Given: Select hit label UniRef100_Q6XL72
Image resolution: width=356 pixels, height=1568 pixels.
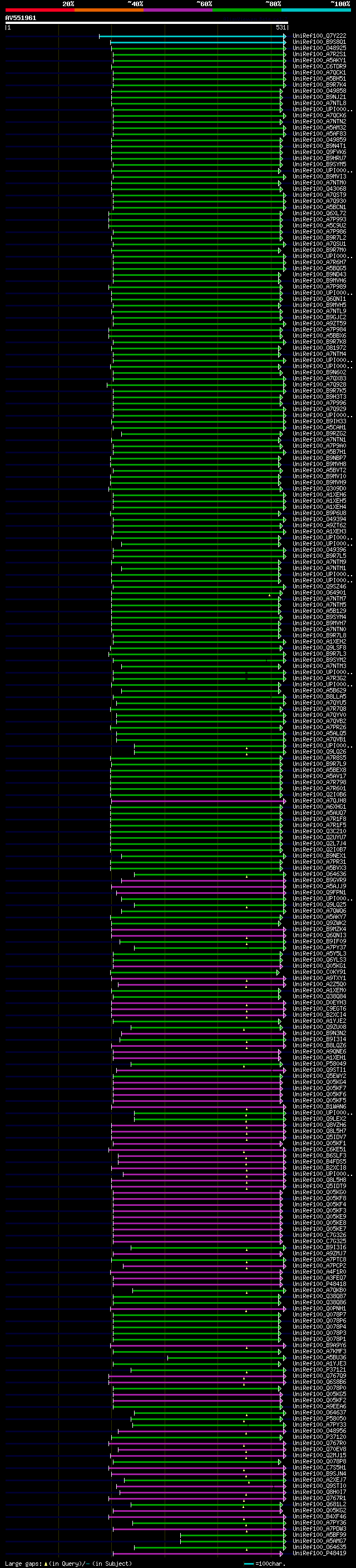Looking at the screenshot, I should point(319,213).
